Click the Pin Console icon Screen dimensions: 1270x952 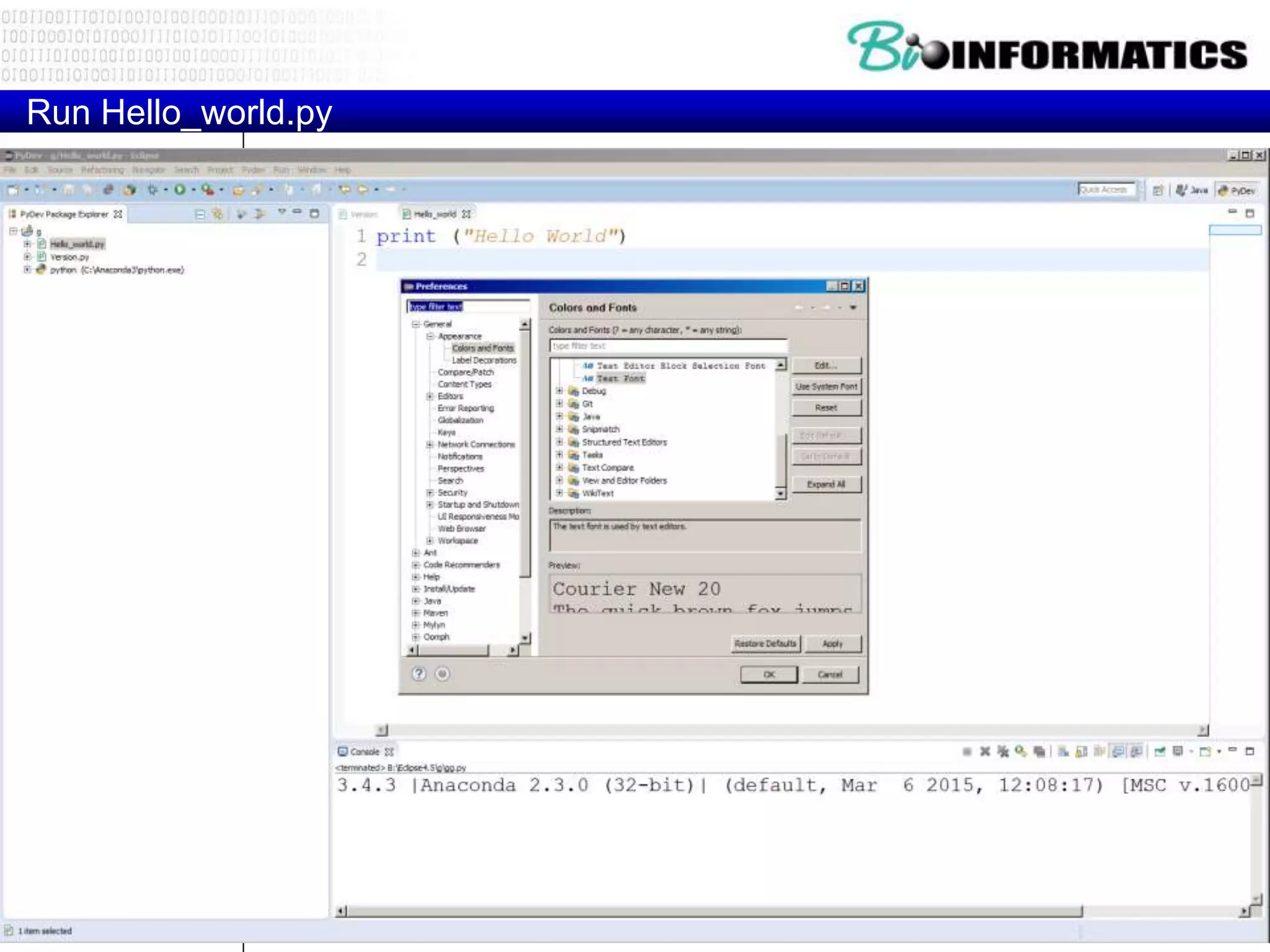click(1159, 752)
